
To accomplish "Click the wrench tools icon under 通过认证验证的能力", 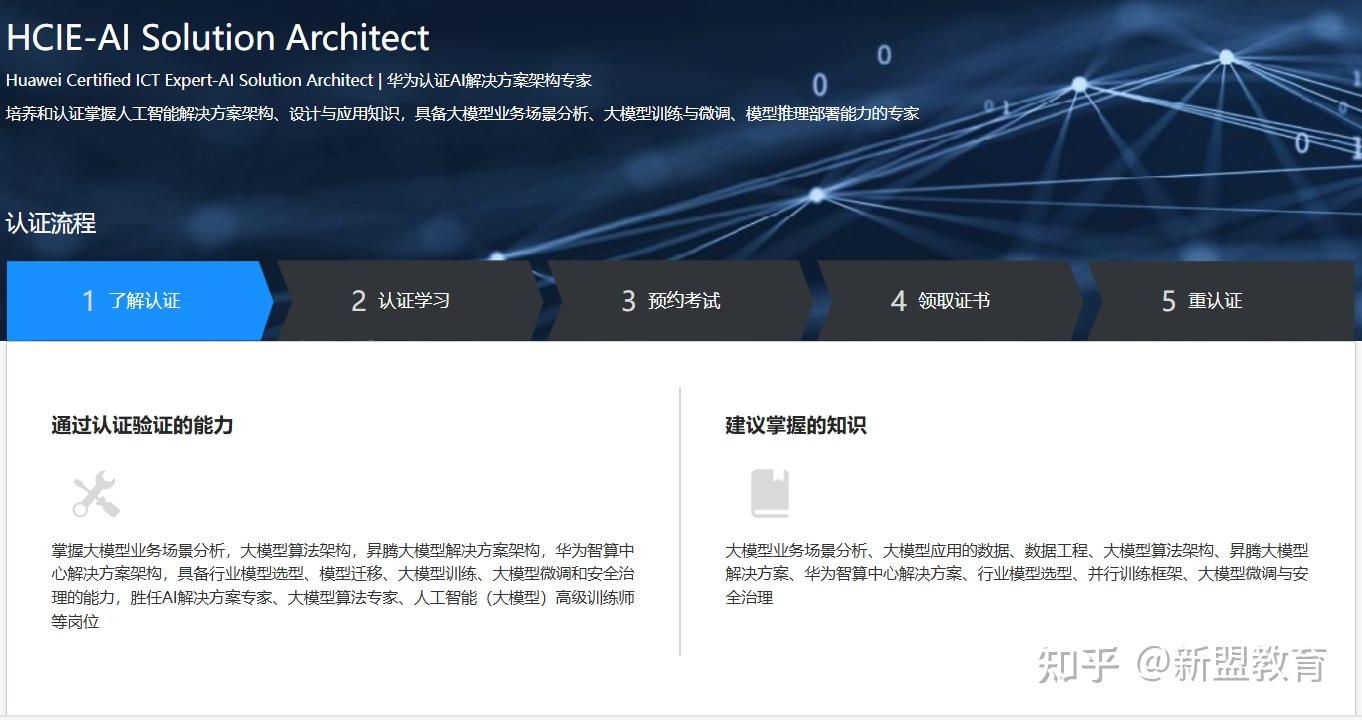I will (x=93, y=492).
